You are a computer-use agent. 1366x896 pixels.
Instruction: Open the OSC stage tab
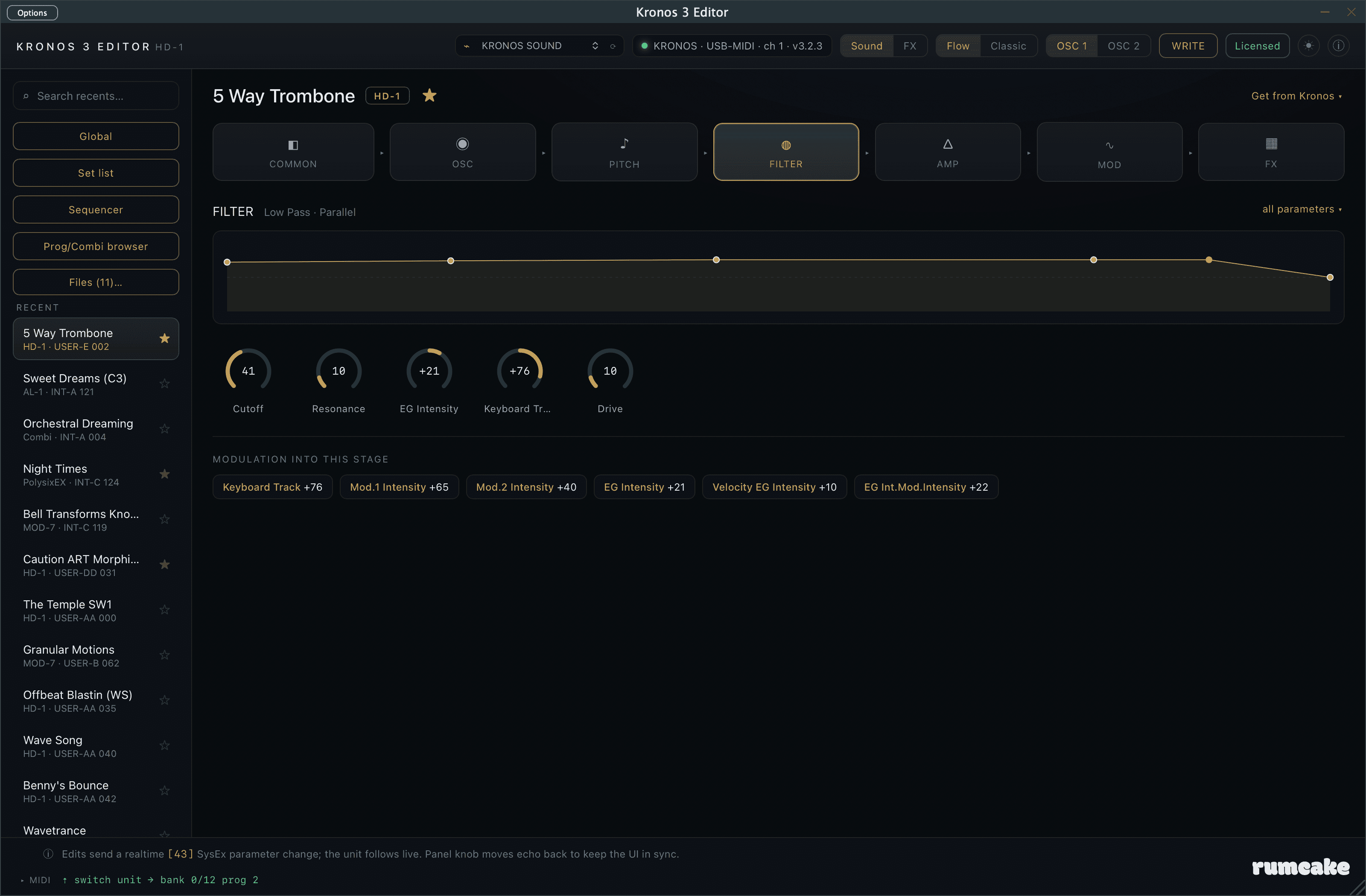tap(463, 152)
